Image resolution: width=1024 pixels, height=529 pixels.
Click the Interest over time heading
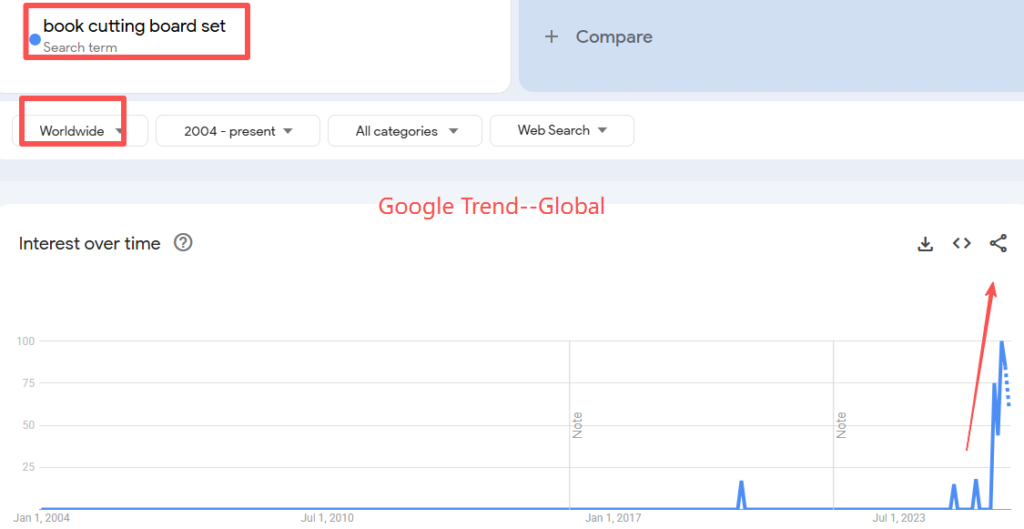point(89,244)
